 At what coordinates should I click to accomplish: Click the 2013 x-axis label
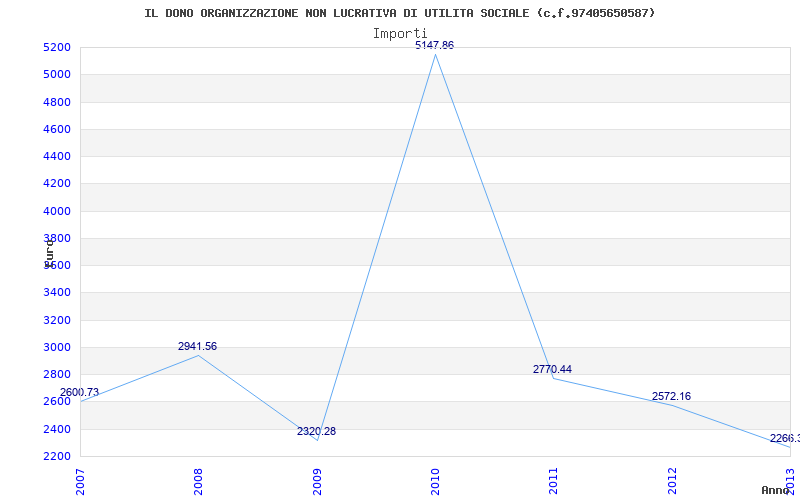790,481
